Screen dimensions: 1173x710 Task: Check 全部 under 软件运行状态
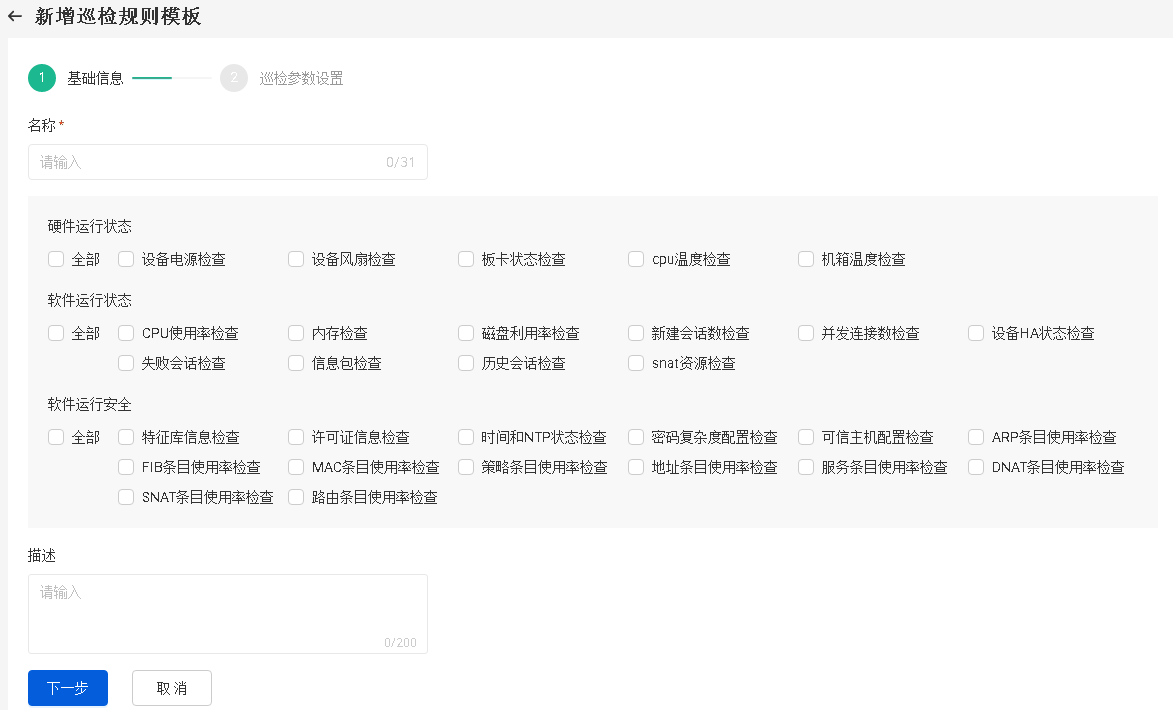[56, 334]
